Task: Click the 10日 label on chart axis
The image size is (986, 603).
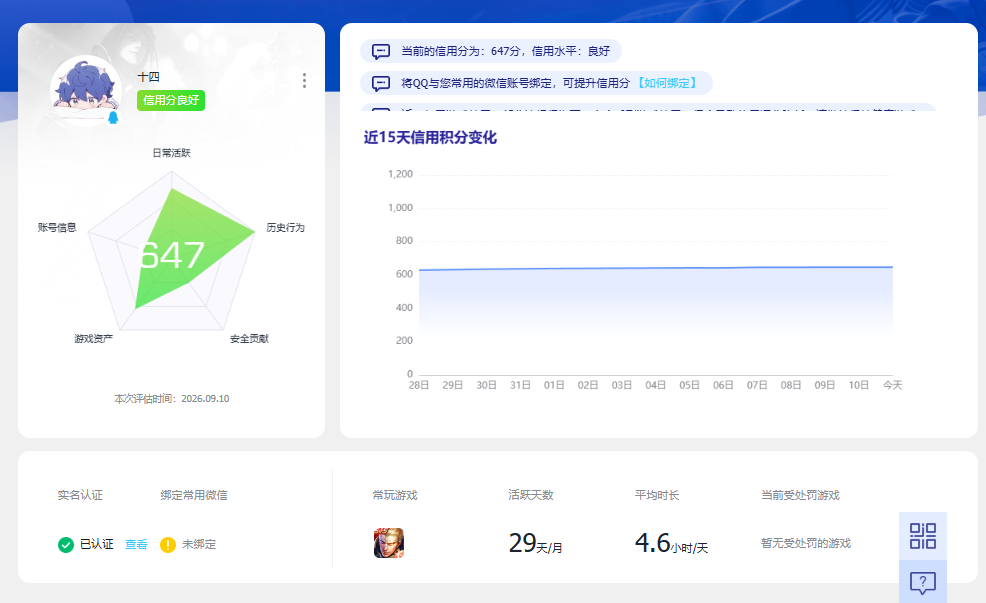Action: [x=858, y=385]
